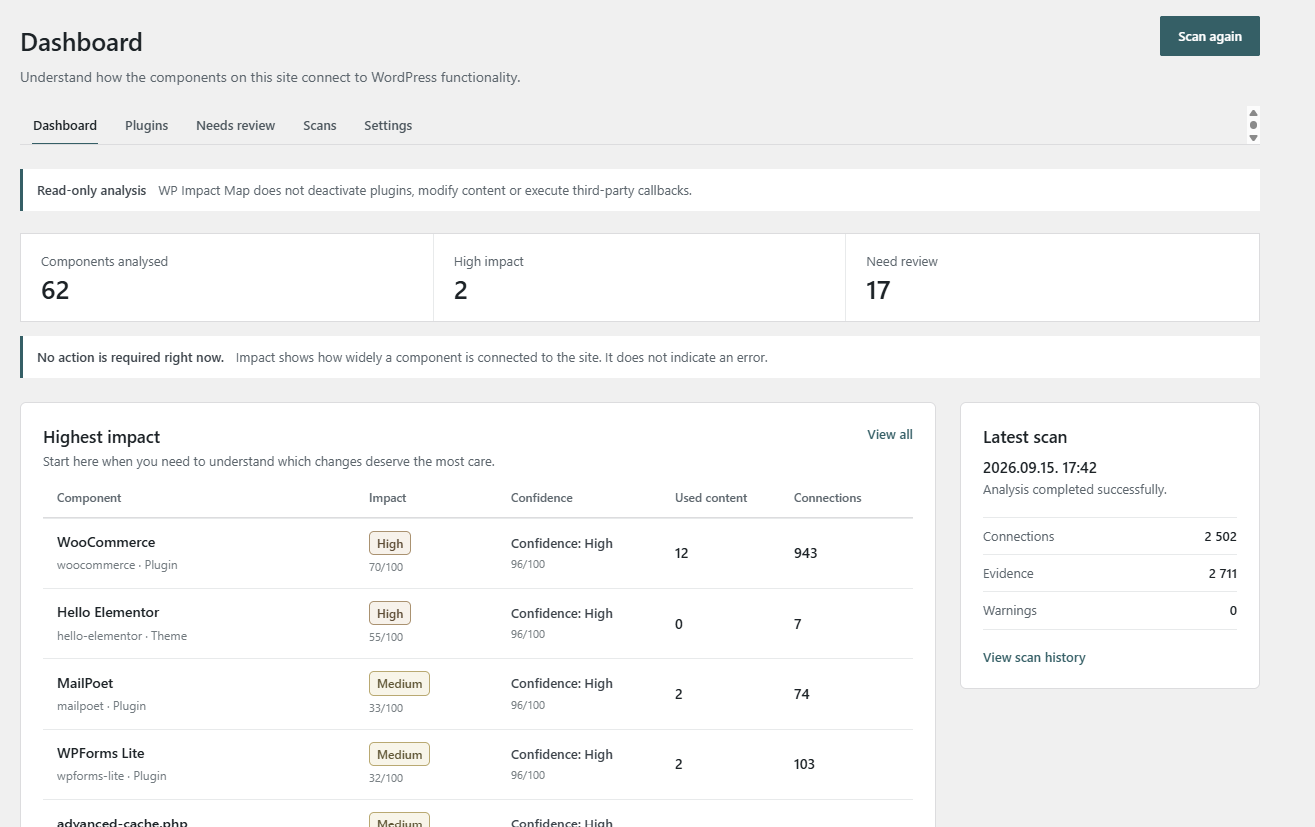The image size is (1315, 827).
Task: Click Hello Elementor impact score 55/100
Action: [386, 637]
